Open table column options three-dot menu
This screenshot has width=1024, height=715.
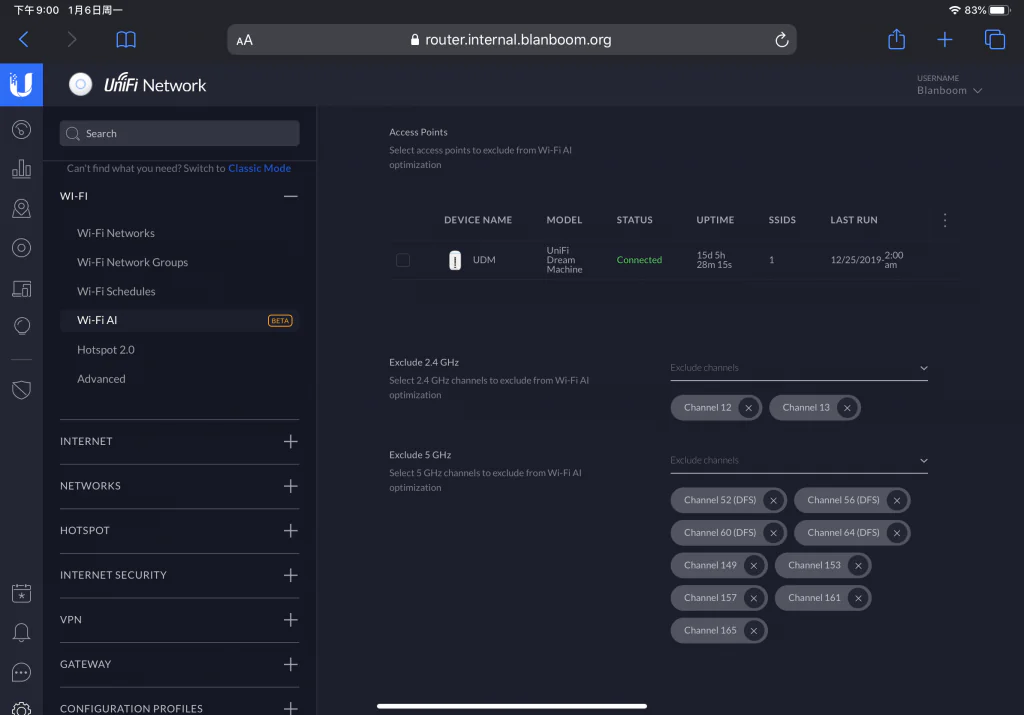point(944,220)
